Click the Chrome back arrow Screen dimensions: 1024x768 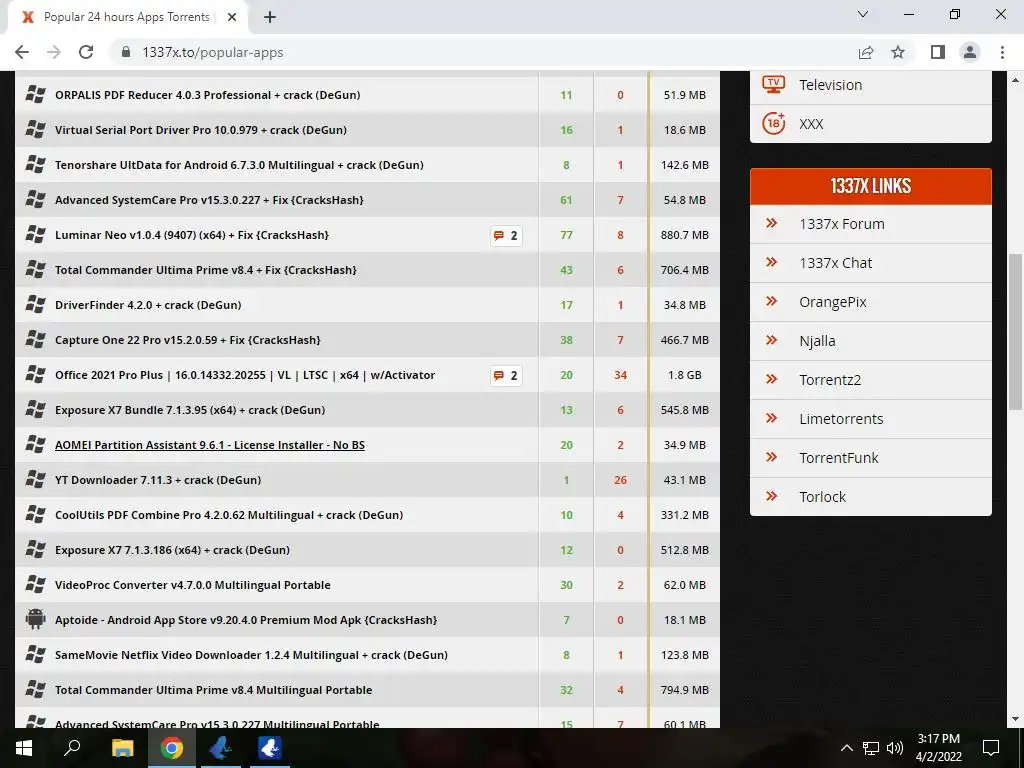coord(22,52)
